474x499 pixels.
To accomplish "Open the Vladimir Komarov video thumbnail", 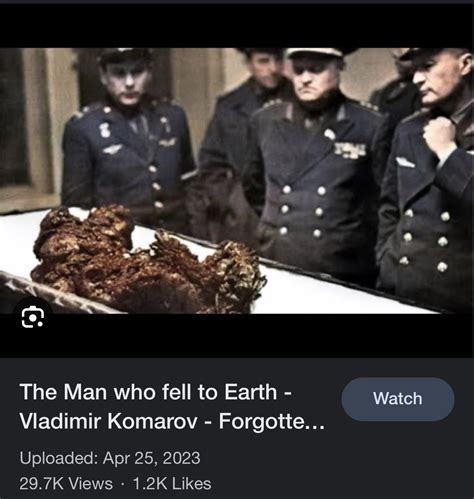I will pos(237,181).
